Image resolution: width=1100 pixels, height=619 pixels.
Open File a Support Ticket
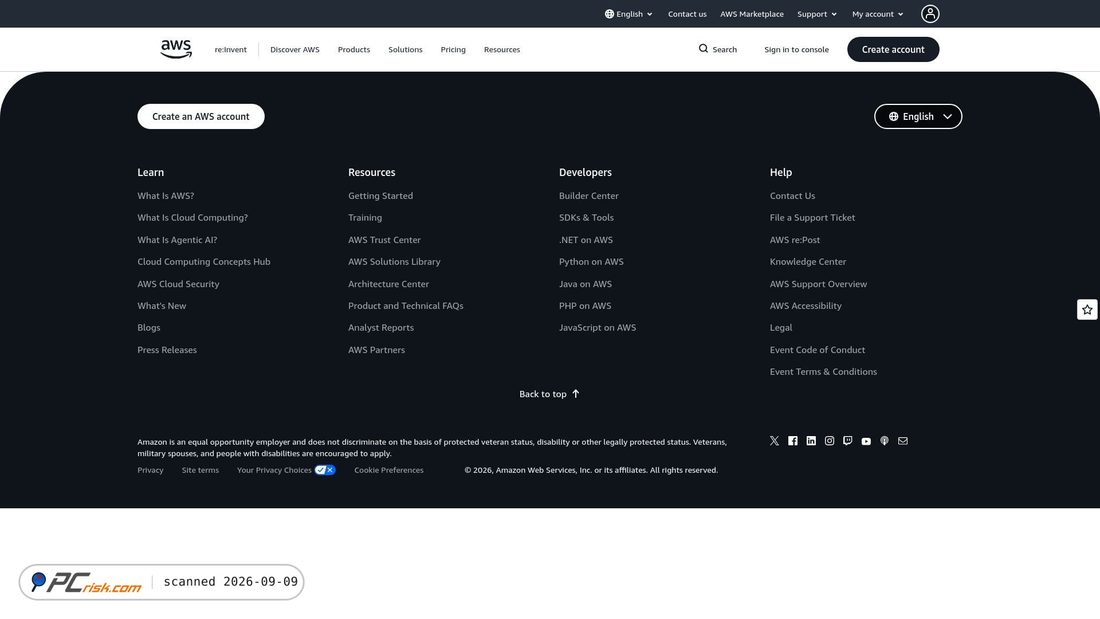coord(812,218)
